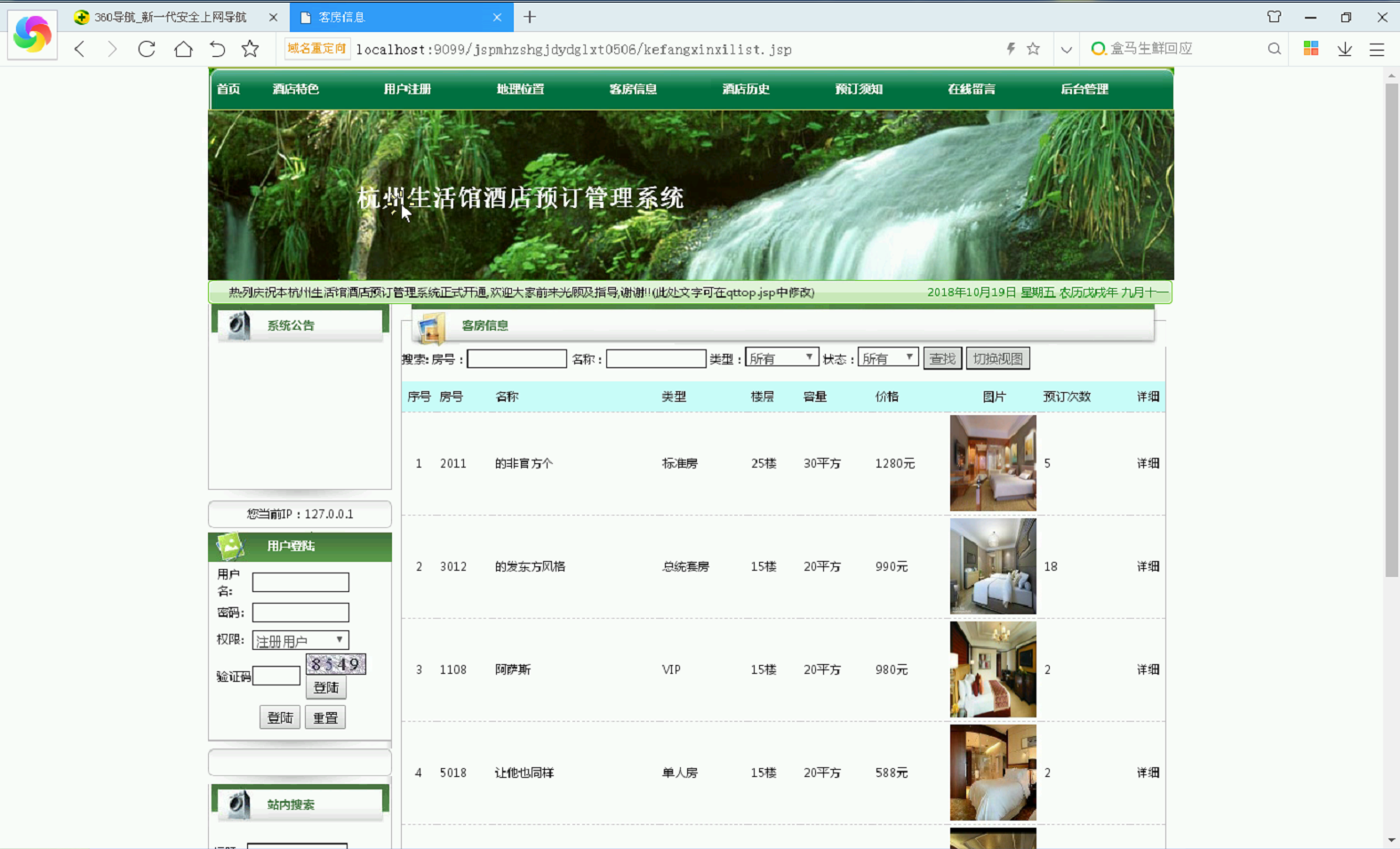The width and height of the screenshot is (1400, 849).
Task: Click the skin shirt icon in title bar
Action: 1275,17
